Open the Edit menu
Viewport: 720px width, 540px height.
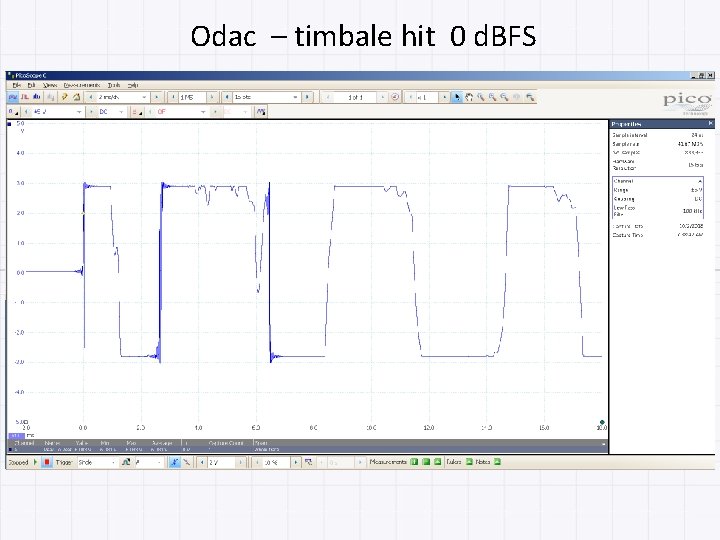pyautogui.click(x=32, y=85)
